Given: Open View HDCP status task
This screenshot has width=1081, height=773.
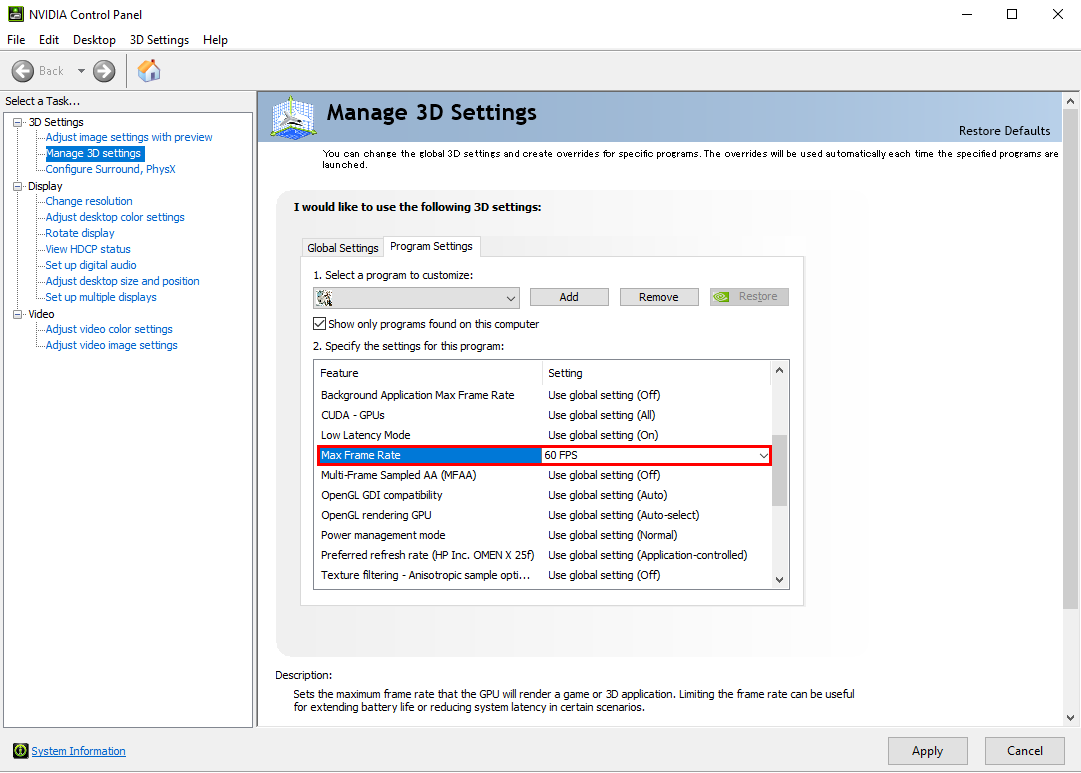Looking at the screenshot, I should [88, 249].
